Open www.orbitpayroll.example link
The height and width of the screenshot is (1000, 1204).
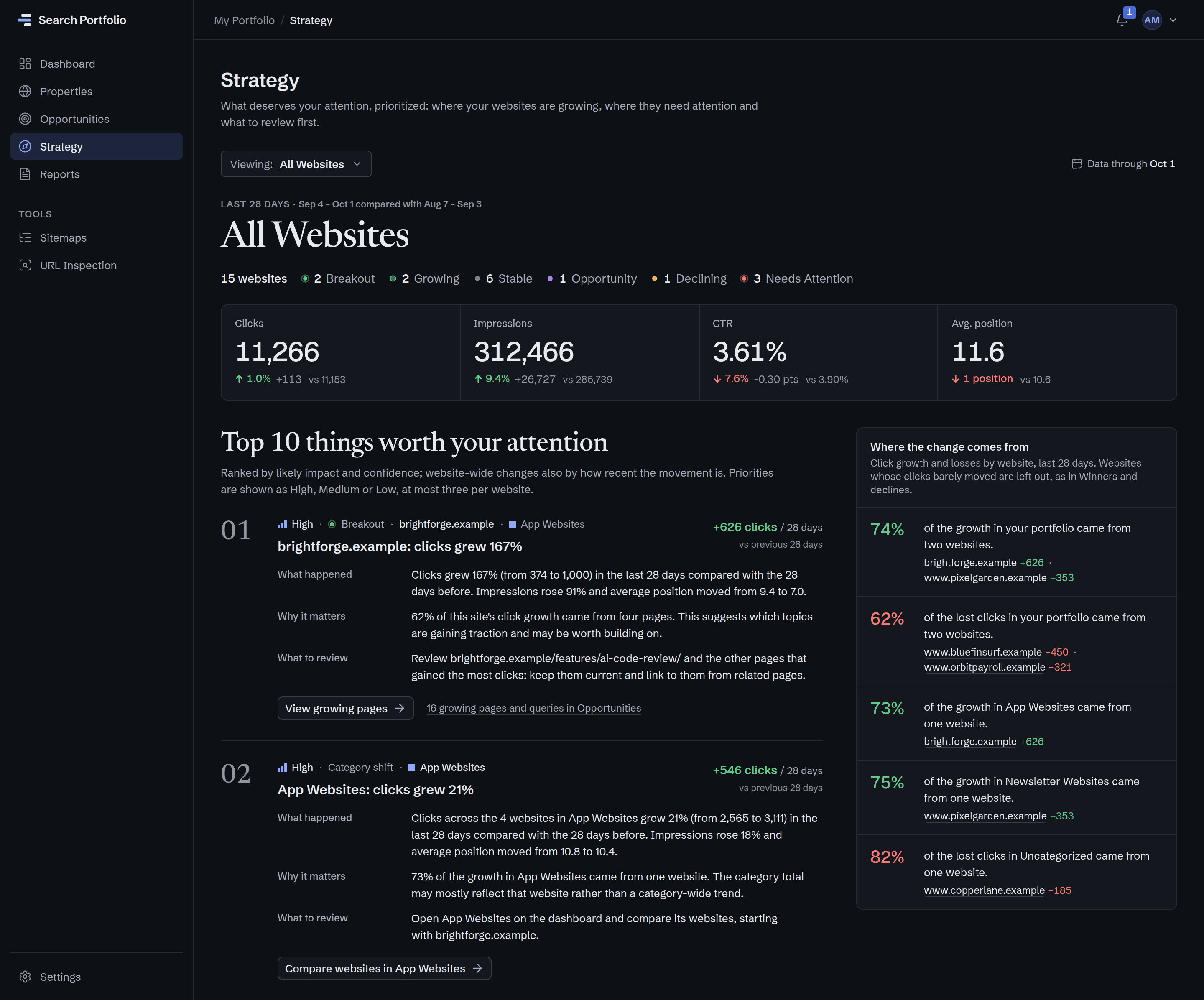pyautogui.click(x=984, y=667)
